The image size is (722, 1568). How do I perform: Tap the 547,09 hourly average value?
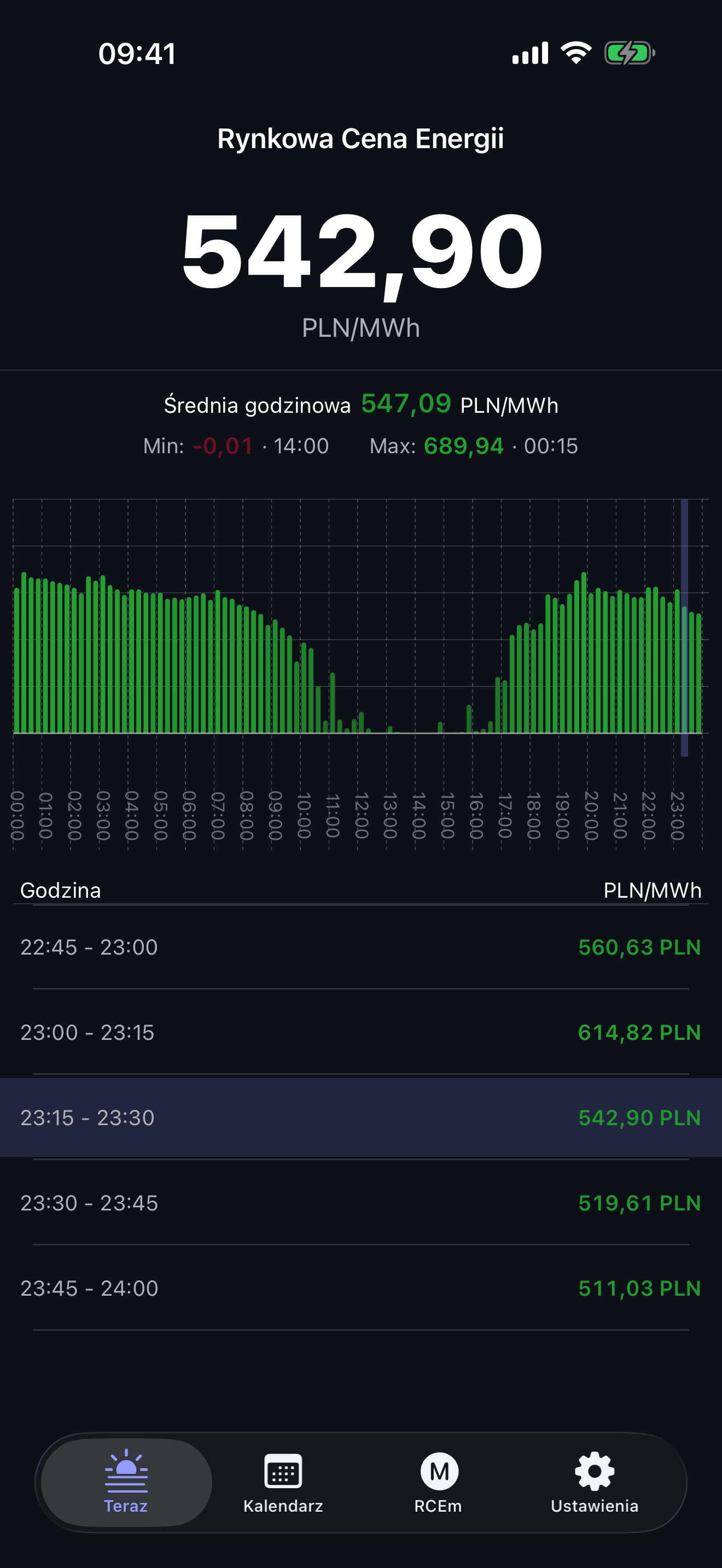point(406,403)
